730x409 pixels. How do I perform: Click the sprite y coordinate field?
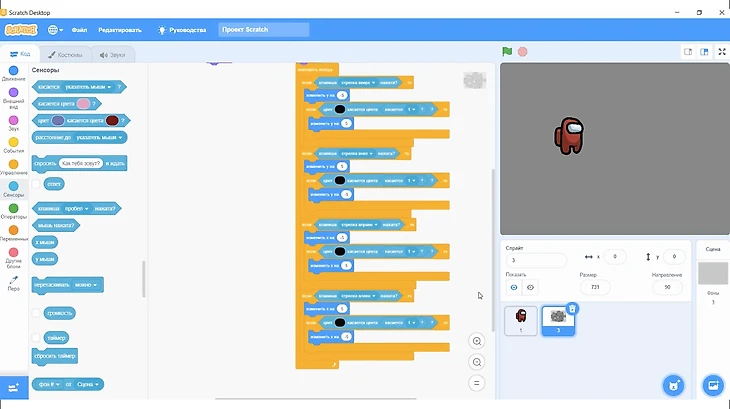pos(674,256)
